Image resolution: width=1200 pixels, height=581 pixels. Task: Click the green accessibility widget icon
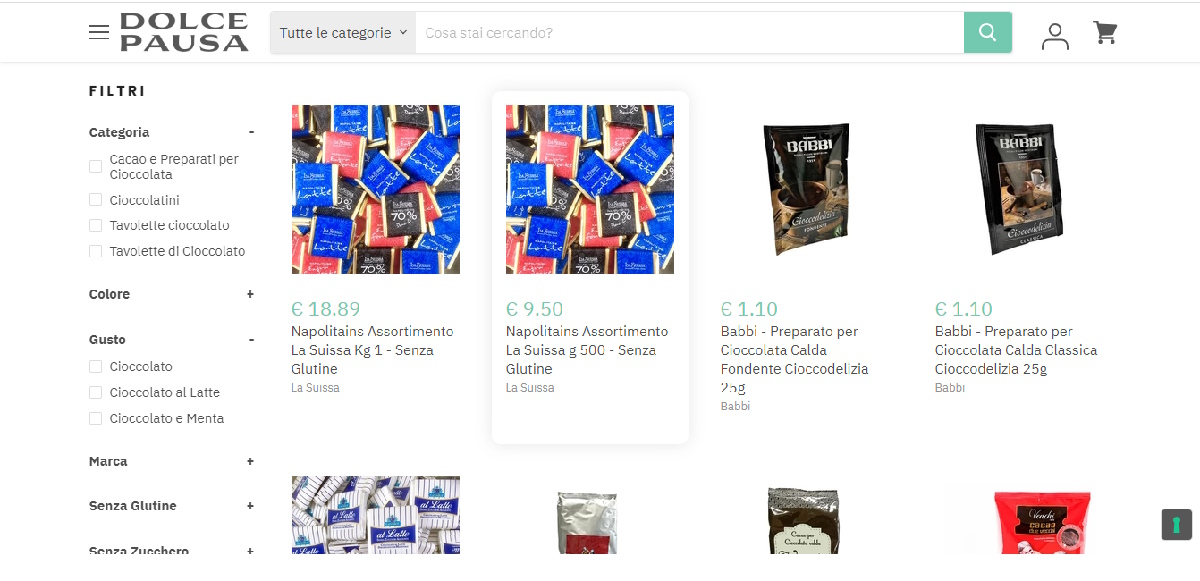coord(1176,524)
